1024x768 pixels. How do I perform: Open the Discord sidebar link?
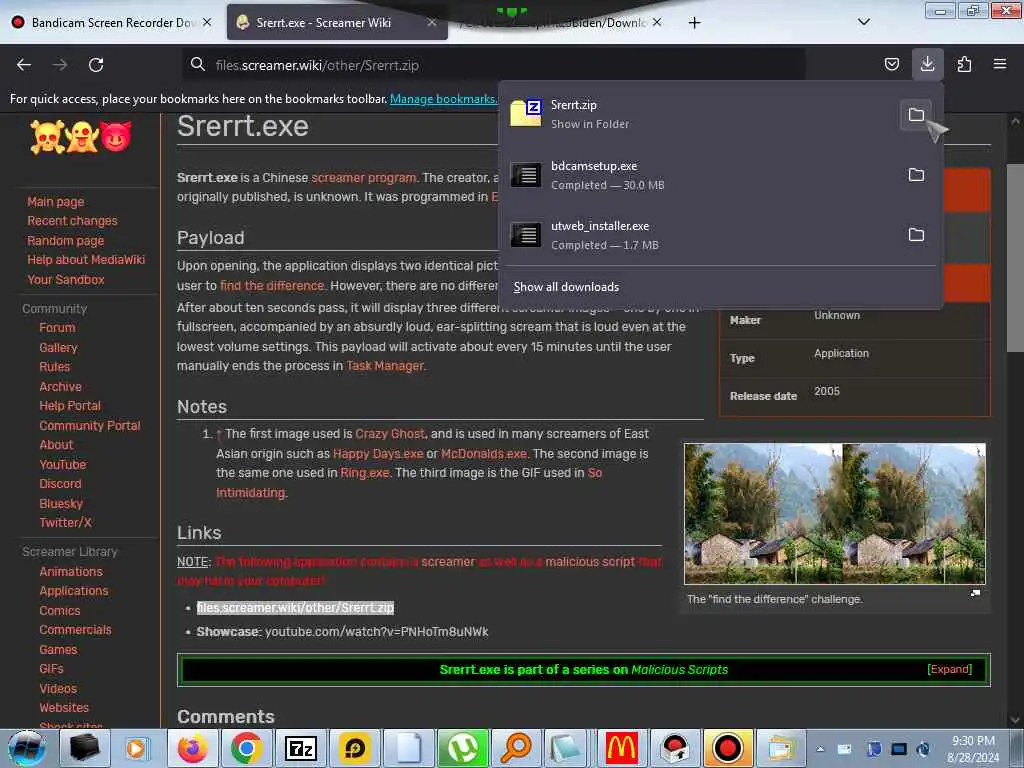coord(60,484)
